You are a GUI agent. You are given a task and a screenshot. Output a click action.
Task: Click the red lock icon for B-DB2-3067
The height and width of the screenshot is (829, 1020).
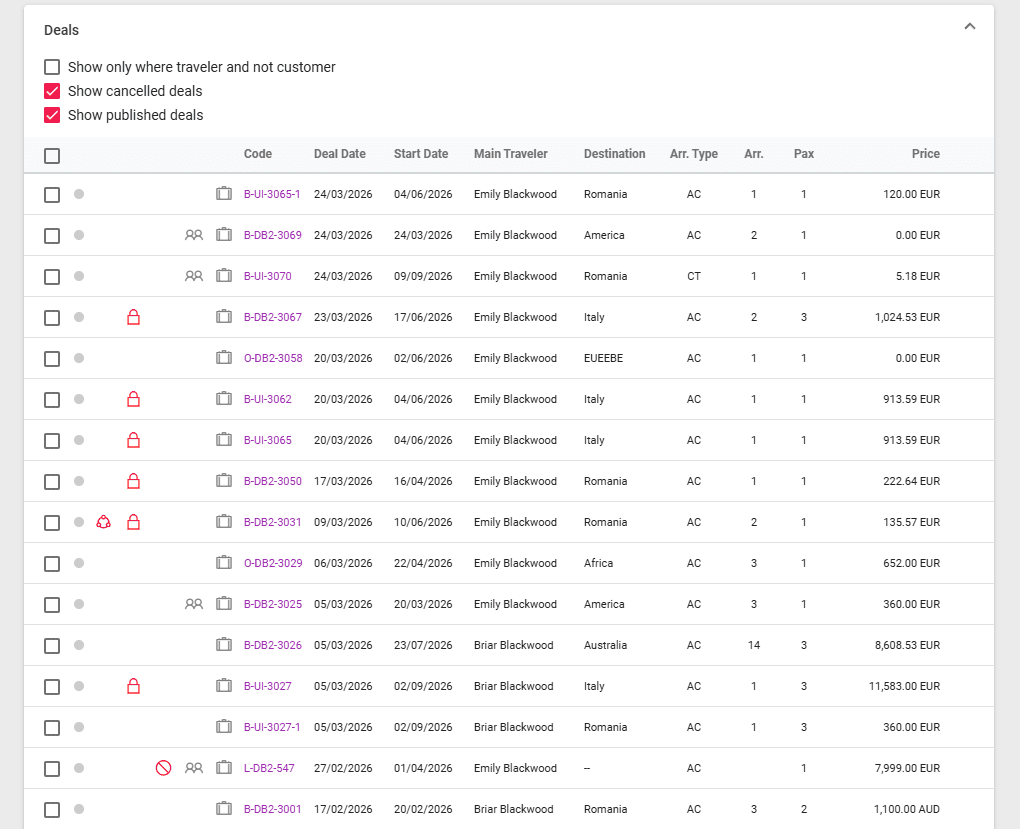[x=133, y=318]
